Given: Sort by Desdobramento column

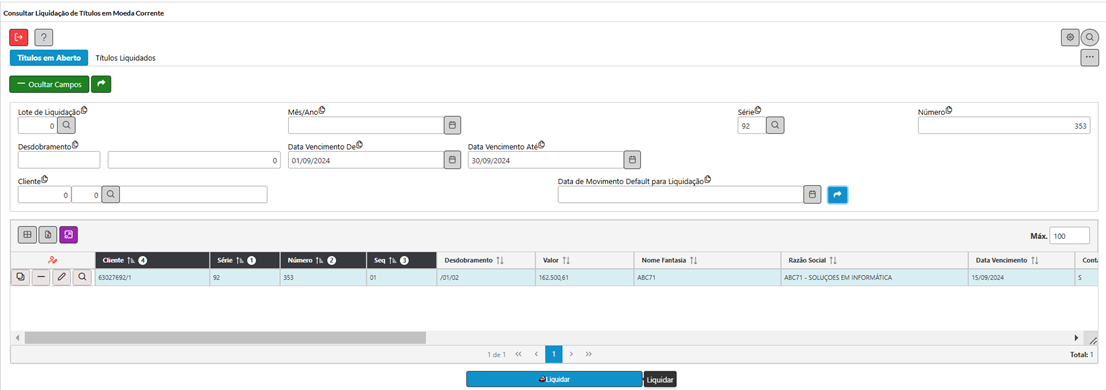Looking at the screenshot, I should coord(485,260).
